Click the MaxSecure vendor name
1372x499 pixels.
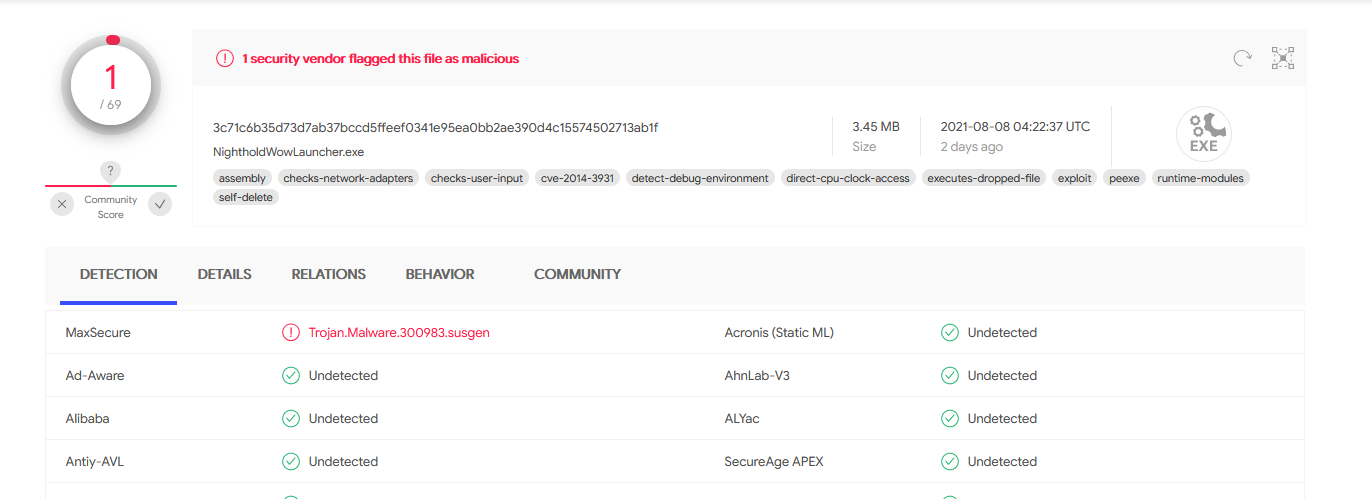[x=98, y=333]
